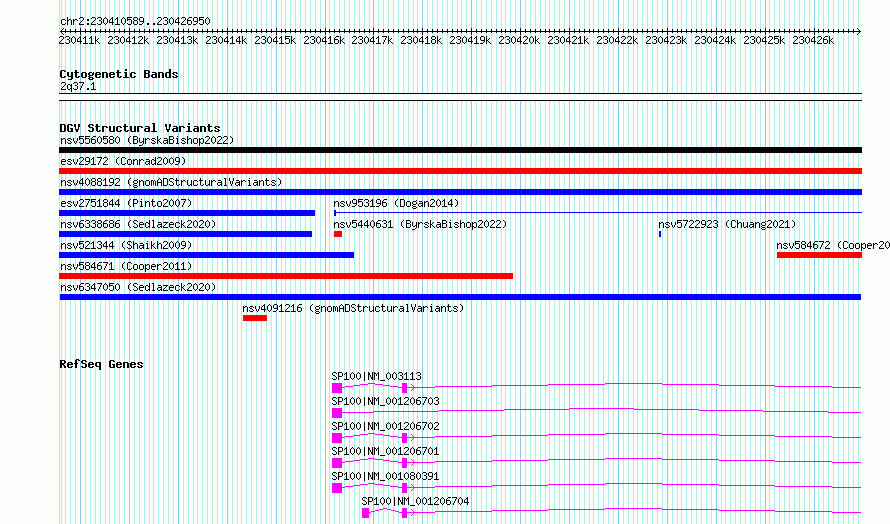Click the nsv953196 Dogan2014 thin blue line
The image size is (890, 524).
pyautogui.click(x=598, y=213)
